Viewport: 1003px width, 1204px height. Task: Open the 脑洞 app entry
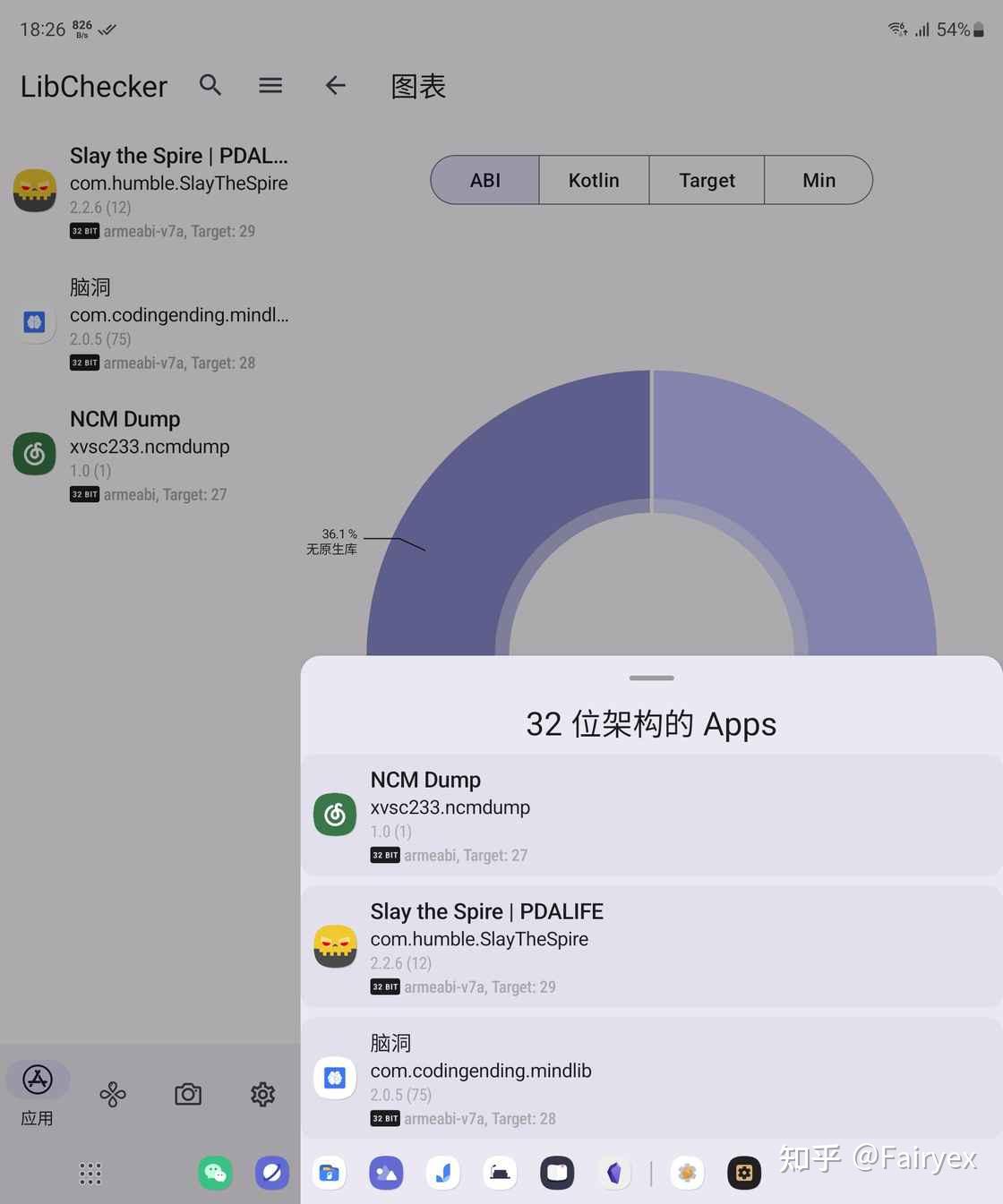point(651,1078)
